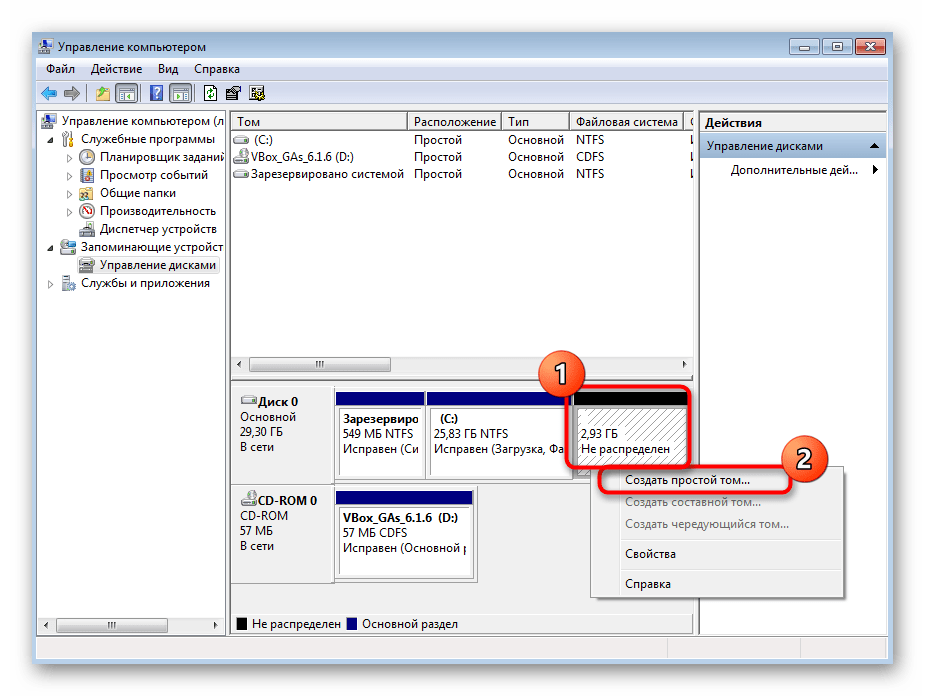Click the Refresh toolbar icon
Screen dimensions: 925x696
coord(210,93)
